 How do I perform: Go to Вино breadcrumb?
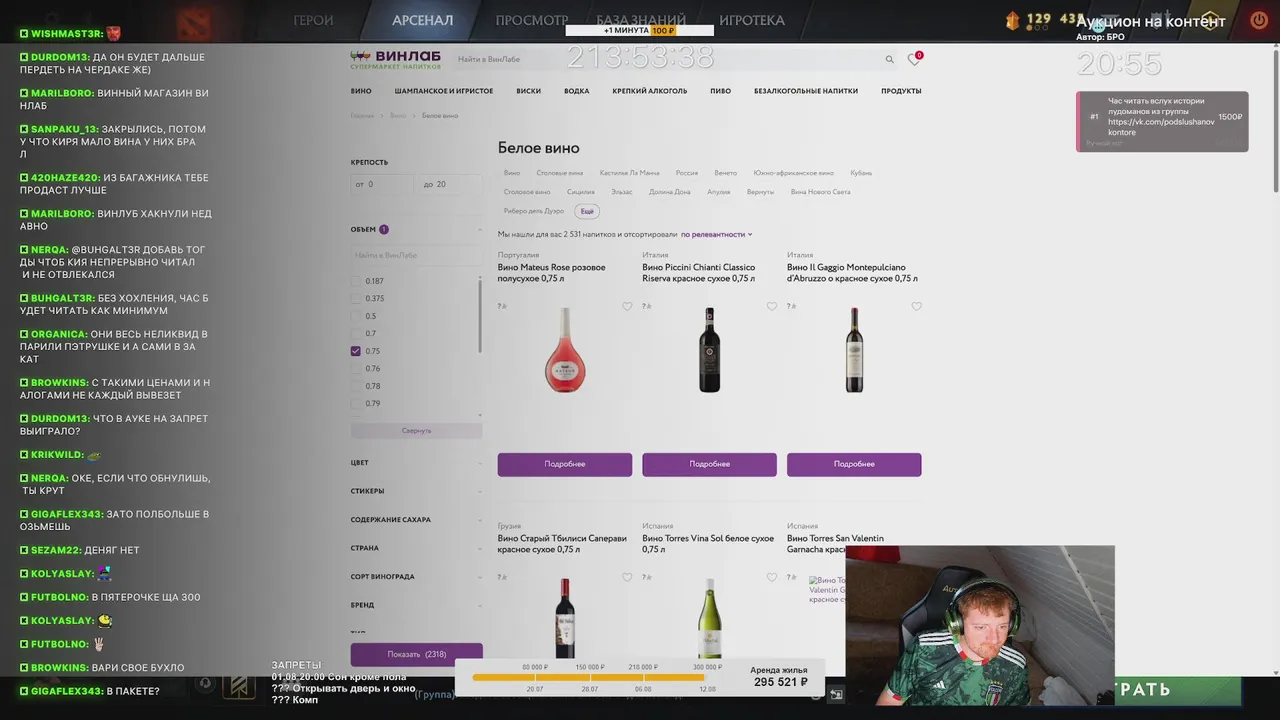(x=398, y=116)
